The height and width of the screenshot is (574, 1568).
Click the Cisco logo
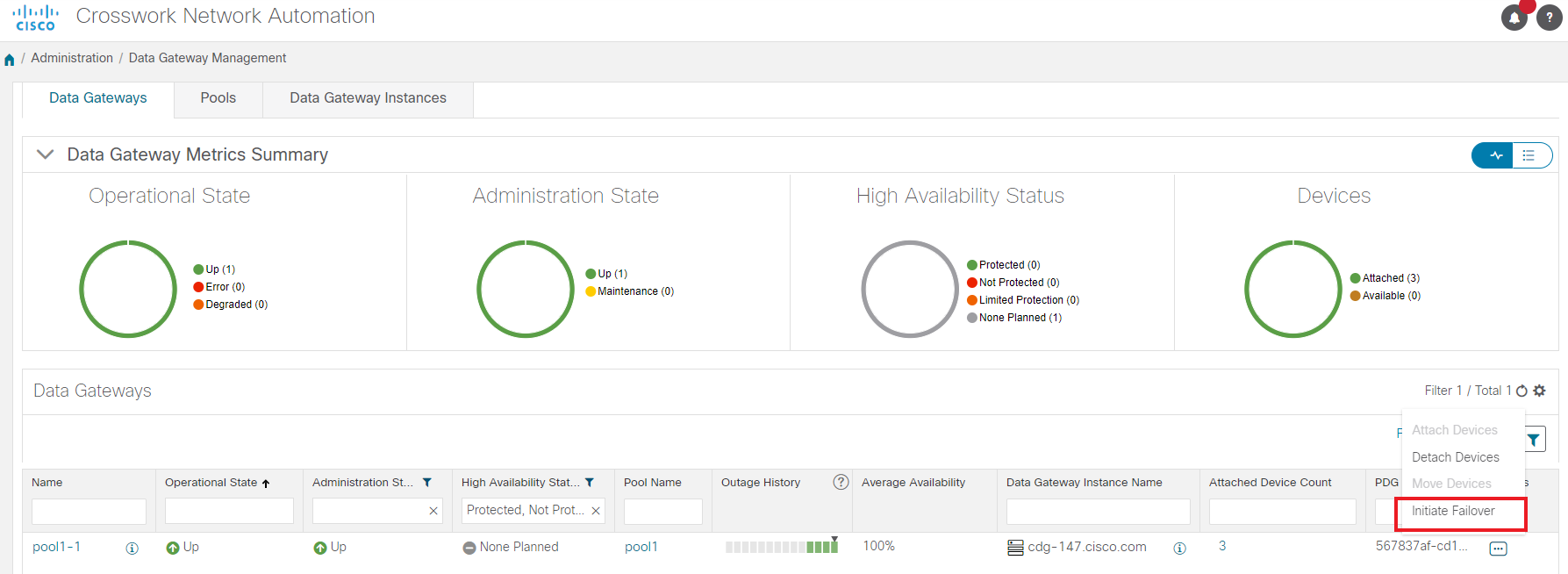point(36,18)
